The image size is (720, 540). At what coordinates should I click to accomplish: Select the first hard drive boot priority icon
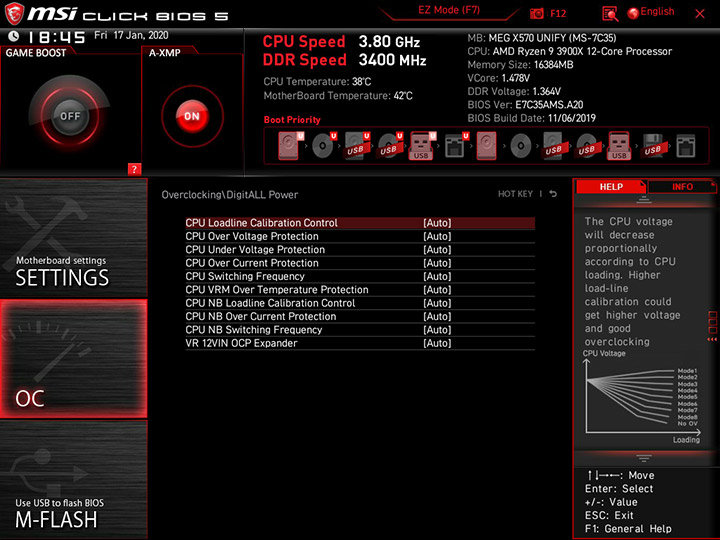pos(288,146)
